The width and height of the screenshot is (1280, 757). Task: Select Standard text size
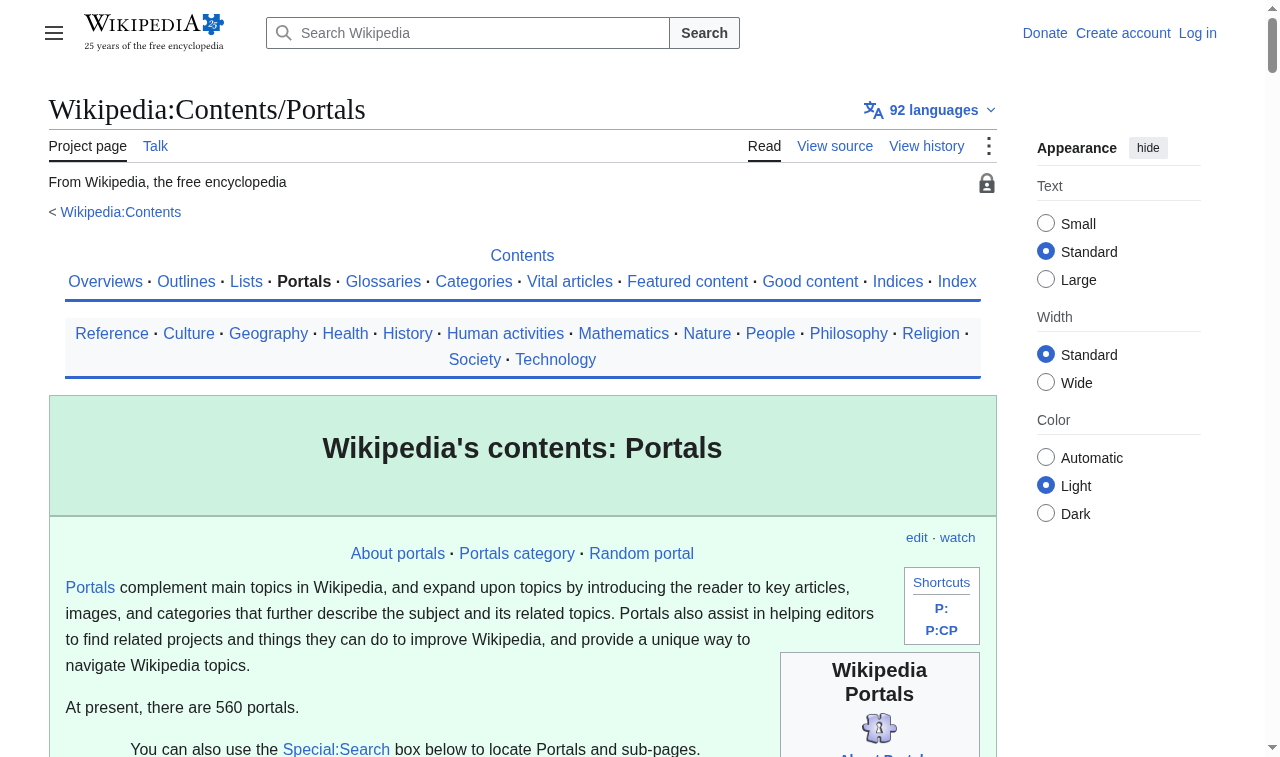(x=1046, y=251)
